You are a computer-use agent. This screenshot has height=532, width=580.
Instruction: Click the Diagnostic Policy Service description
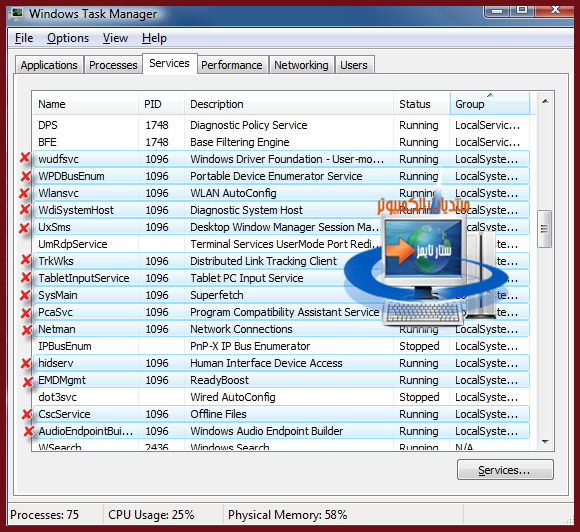(249, 125)
